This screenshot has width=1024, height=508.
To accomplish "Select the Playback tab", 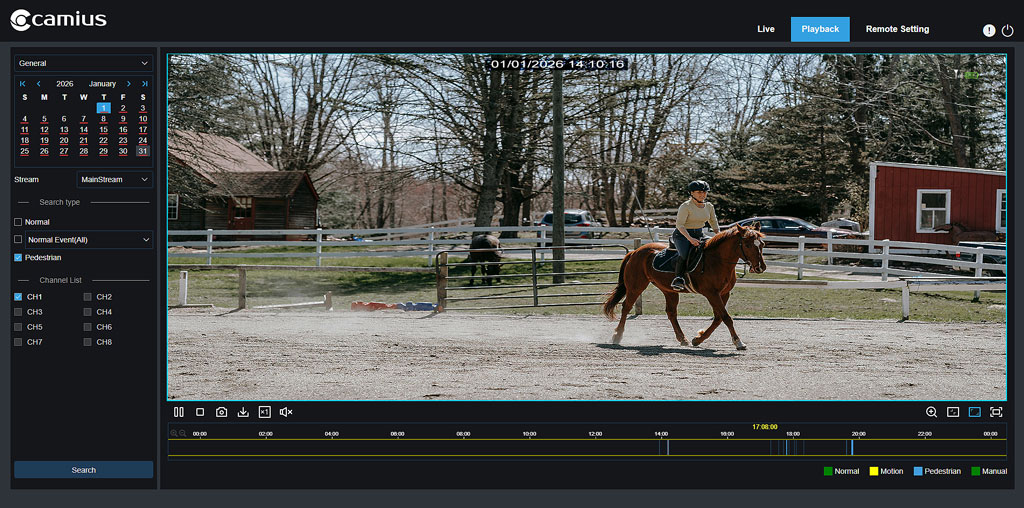I will pos(820,29).
